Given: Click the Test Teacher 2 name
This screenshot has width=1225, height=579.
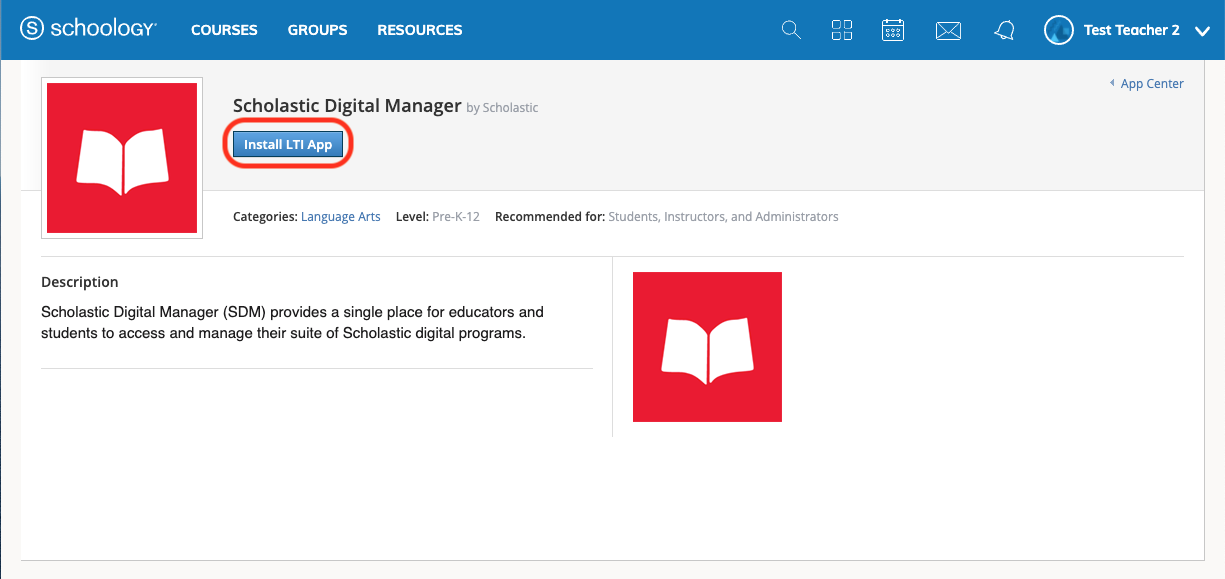Looking at the screenshot, I should point(1132,30).
